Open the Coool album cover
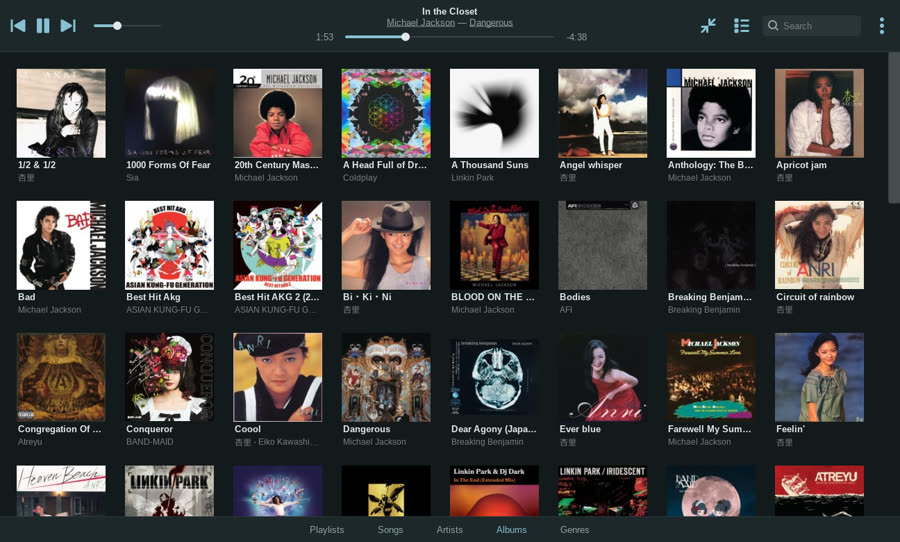Viewport: 900px width, 542px height. point(278,377)
